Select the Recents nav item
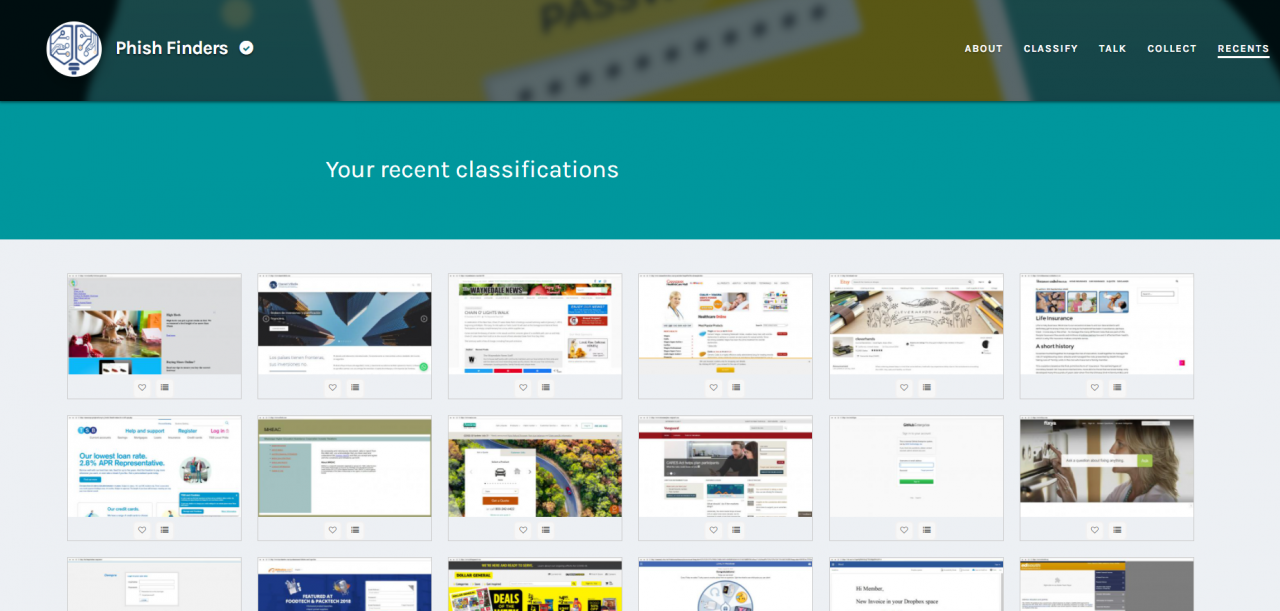The height and width of the screenshot is (611, 1280). pyautogui.click(x=1243, y=49)
